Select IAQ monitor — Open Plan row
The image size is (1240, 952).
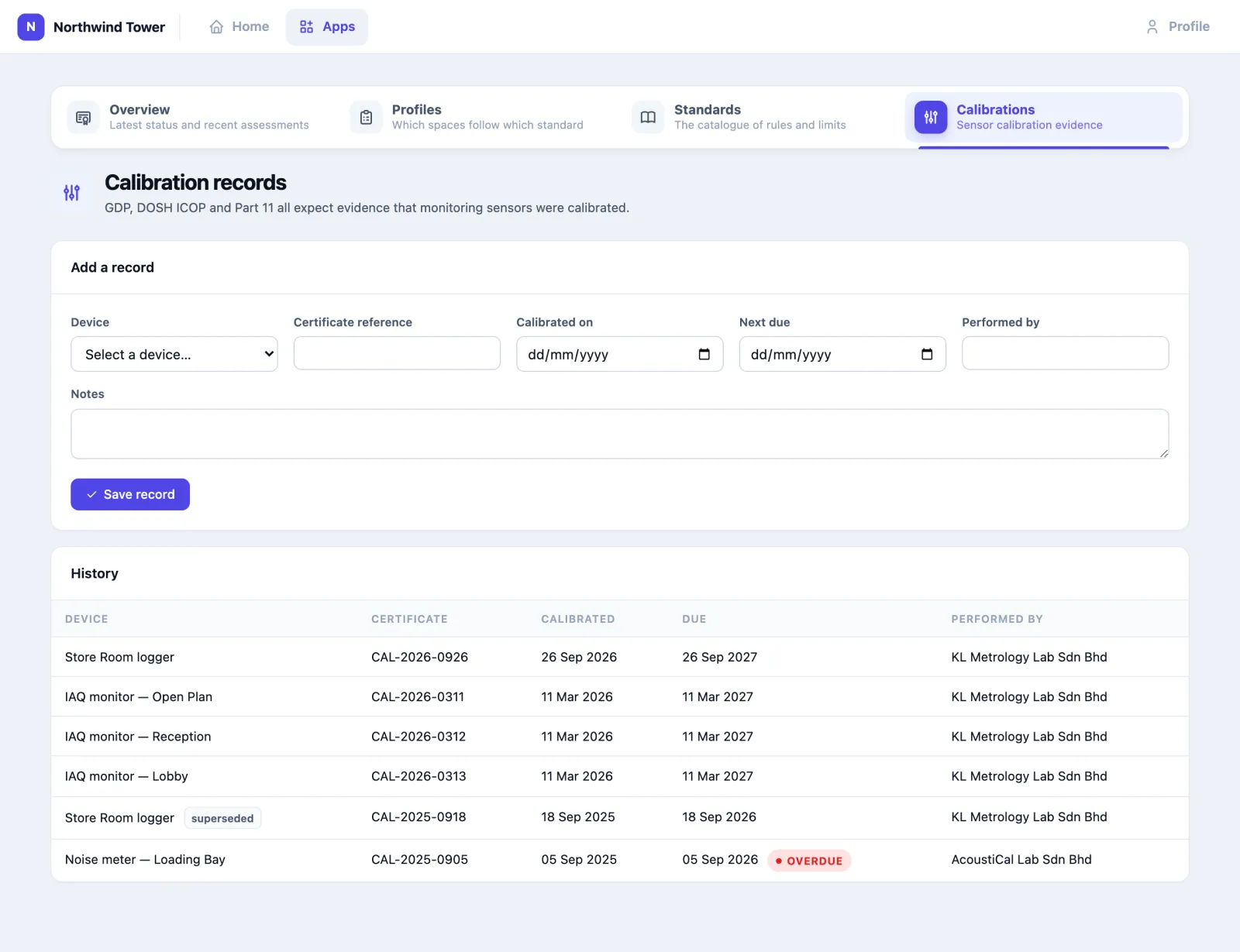[620, 696]
